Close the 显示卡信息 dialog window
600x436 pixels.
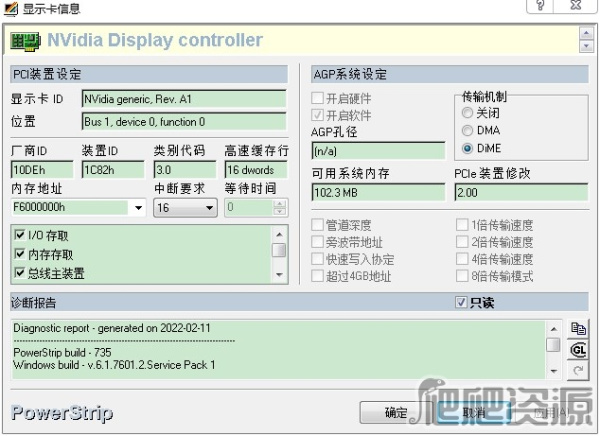pyautogui.click(x=576, y=5)
